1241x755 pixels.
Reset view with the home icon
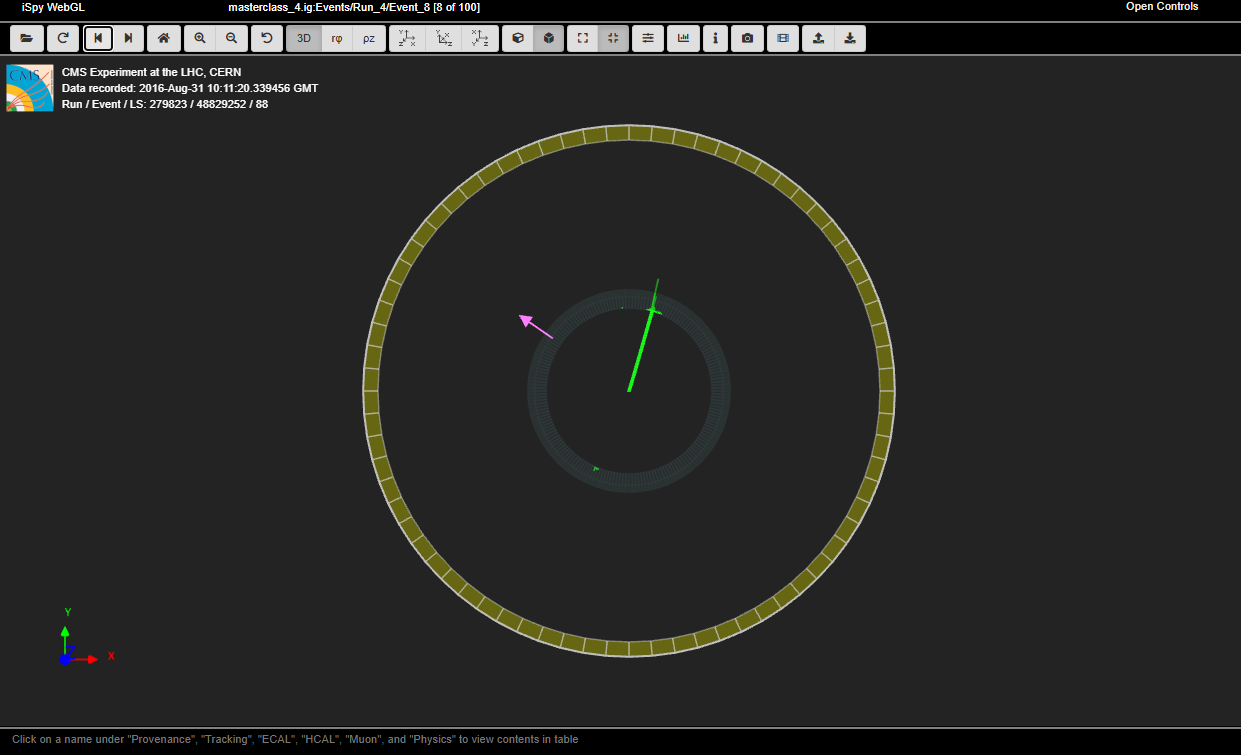tap(164, 38)
